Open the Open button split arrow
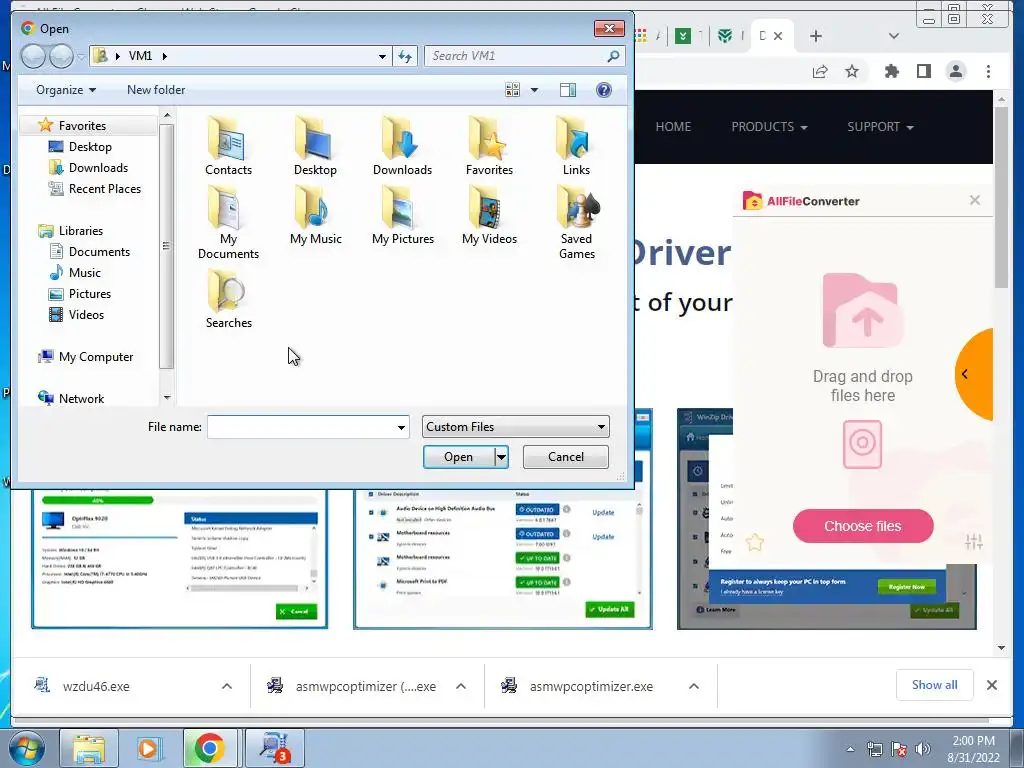 tap(501, 457)
